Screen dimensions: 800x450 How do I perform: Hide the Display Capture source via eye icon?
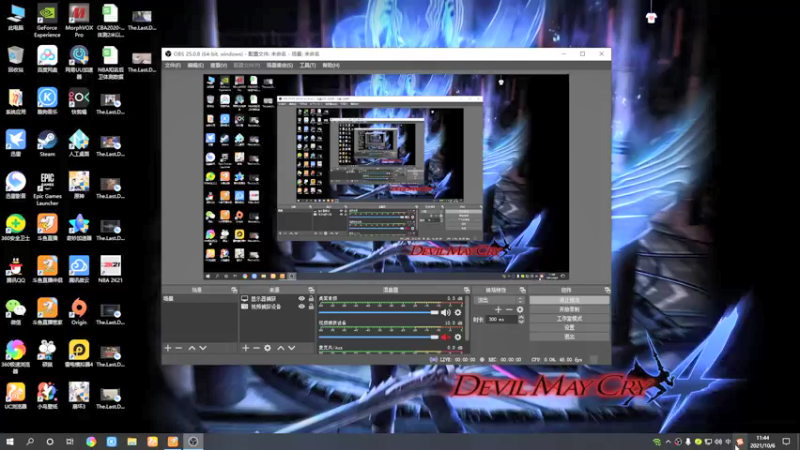tap(302, 298)
